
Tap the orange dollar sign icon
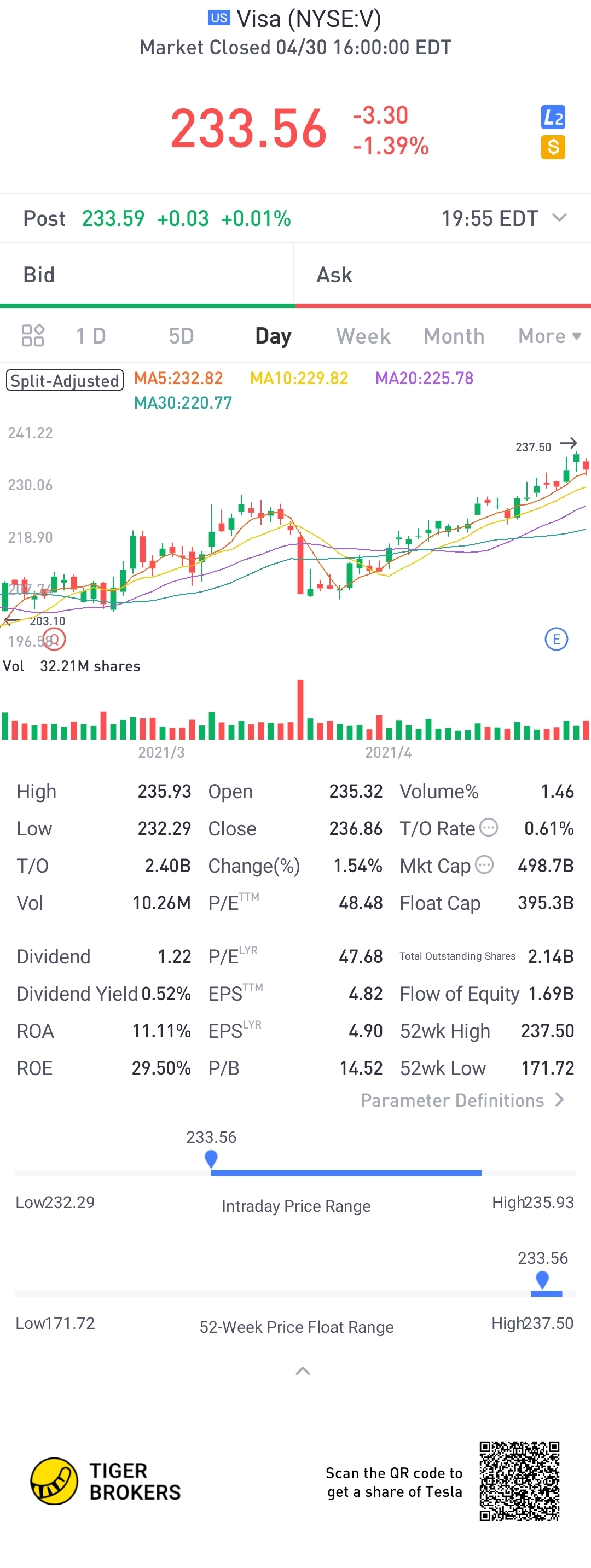[553, 147]
